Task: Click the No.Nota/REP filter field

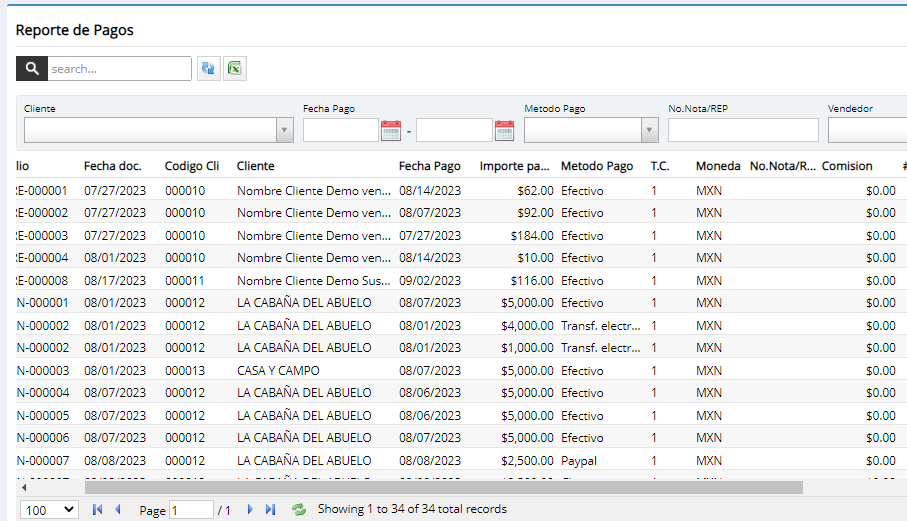Action: pyautogui.click(x=743, y=130)
